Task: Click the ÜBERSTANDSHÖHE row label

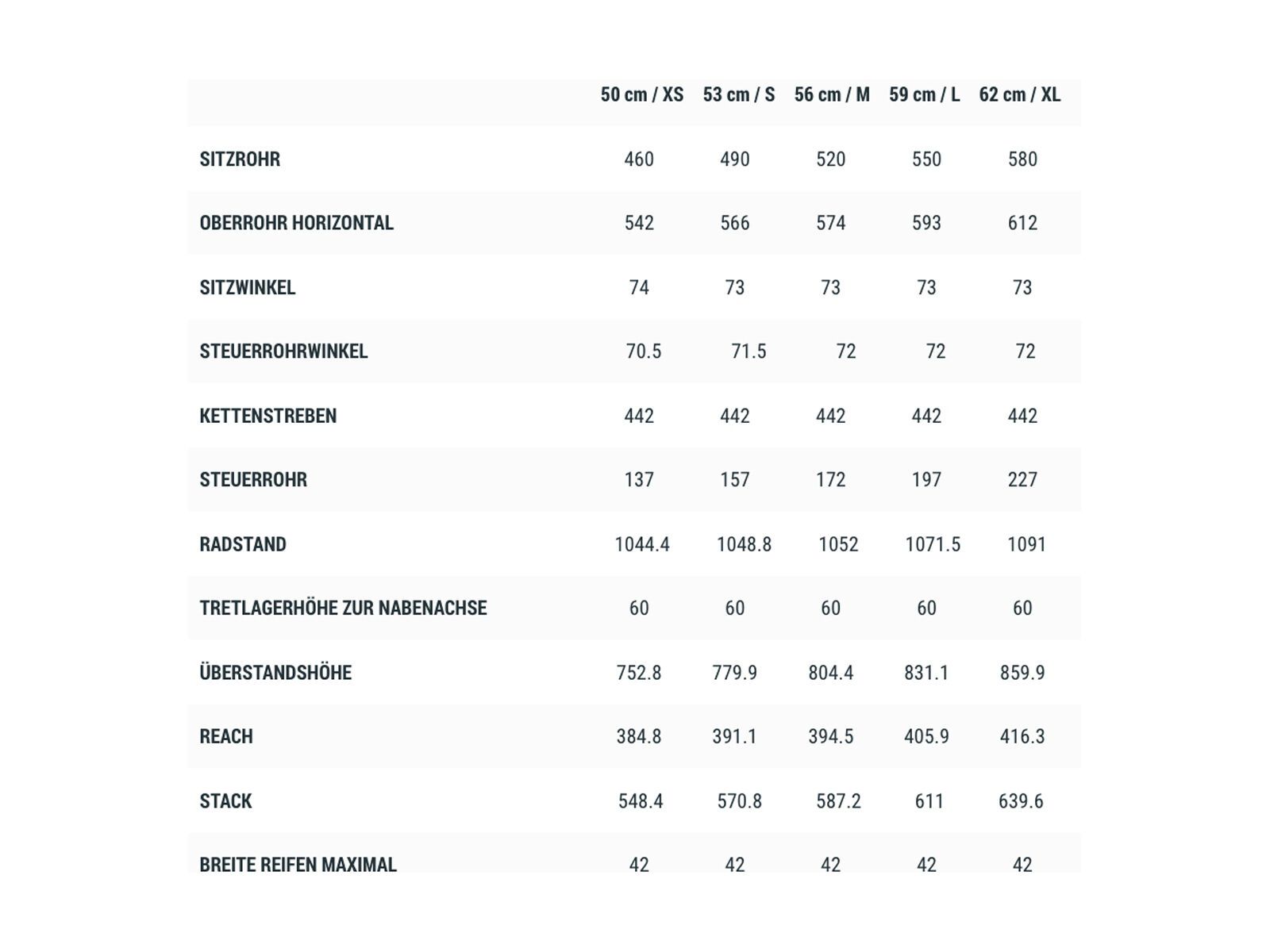Action: [x=275, y=673]
